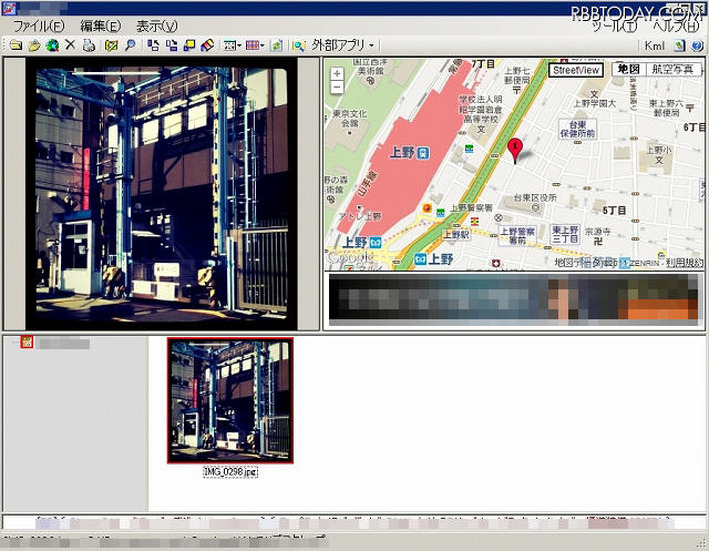709x551 pixels.
Task: Click the document icon next to Kml
Action: coord(680,45)
